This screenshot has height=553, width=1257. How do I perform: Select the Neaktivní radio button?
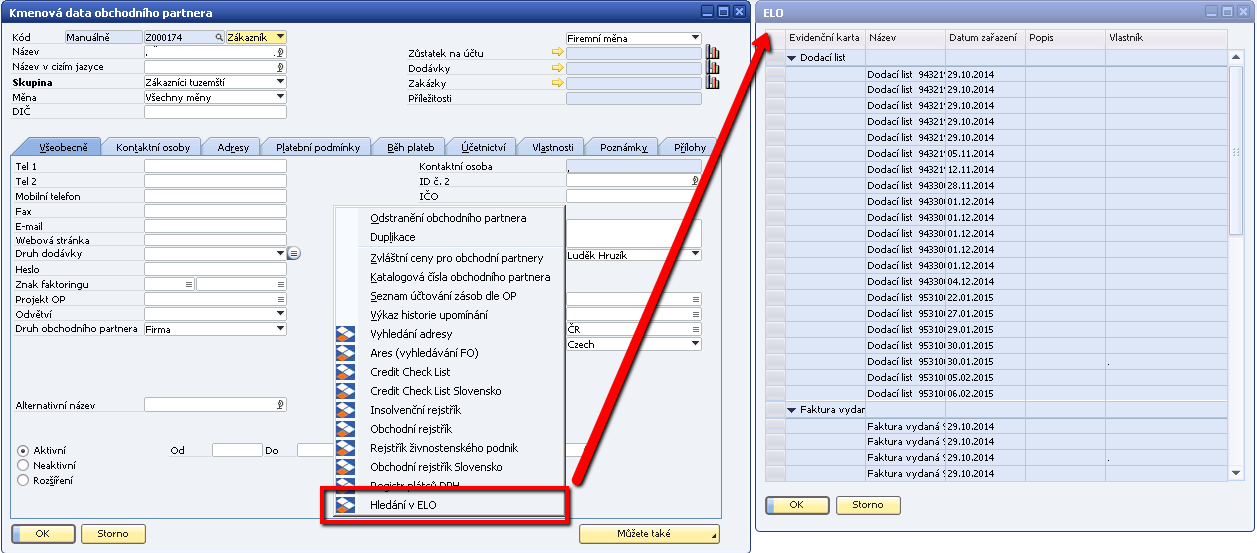(24, 465)
